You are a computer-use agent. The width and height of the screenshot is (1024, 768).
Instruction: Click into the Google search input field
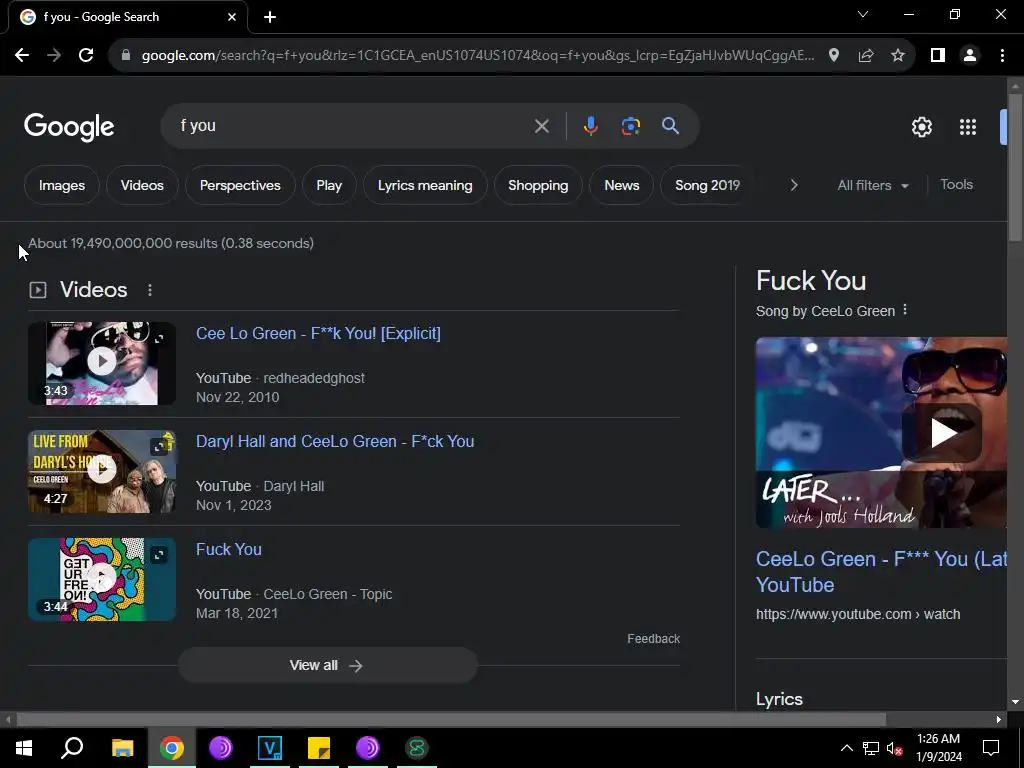353,126
